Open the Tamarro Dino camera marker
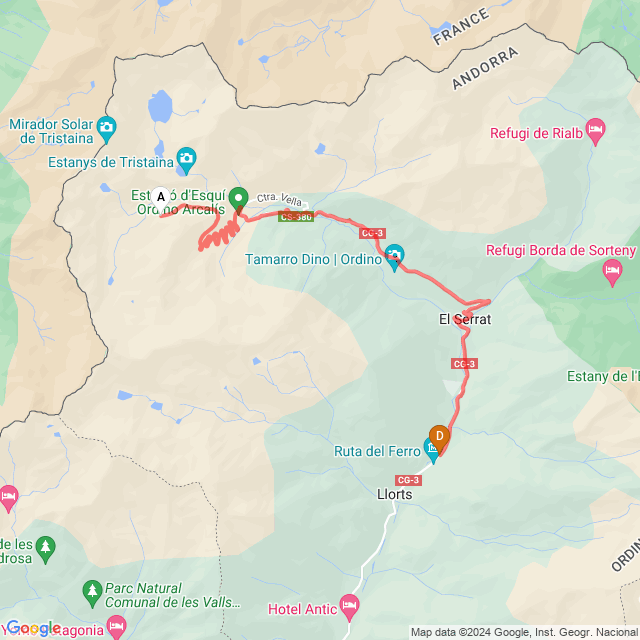 (x=394, y=256)
